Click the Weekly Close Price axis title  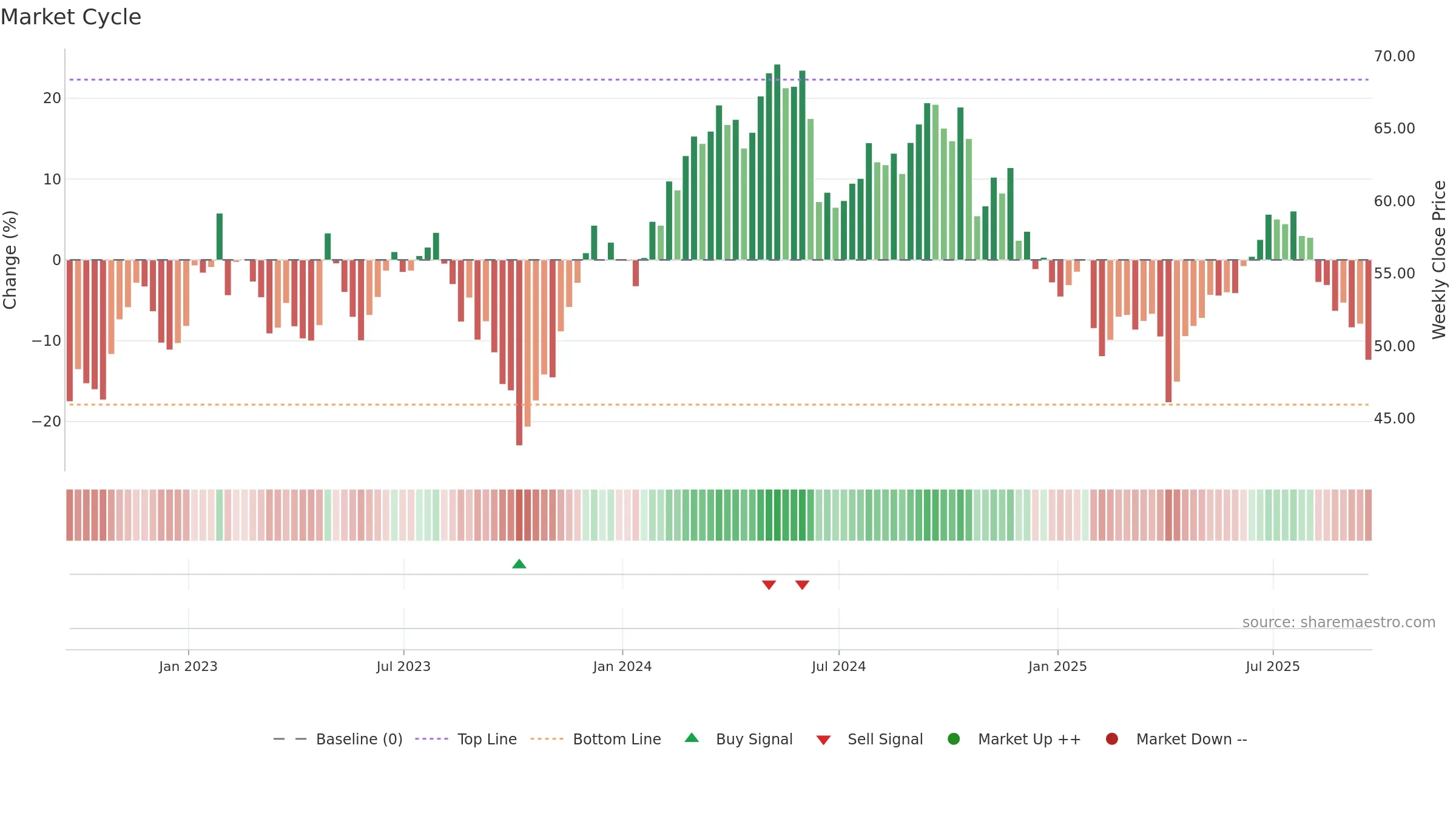click(1439, 260)
